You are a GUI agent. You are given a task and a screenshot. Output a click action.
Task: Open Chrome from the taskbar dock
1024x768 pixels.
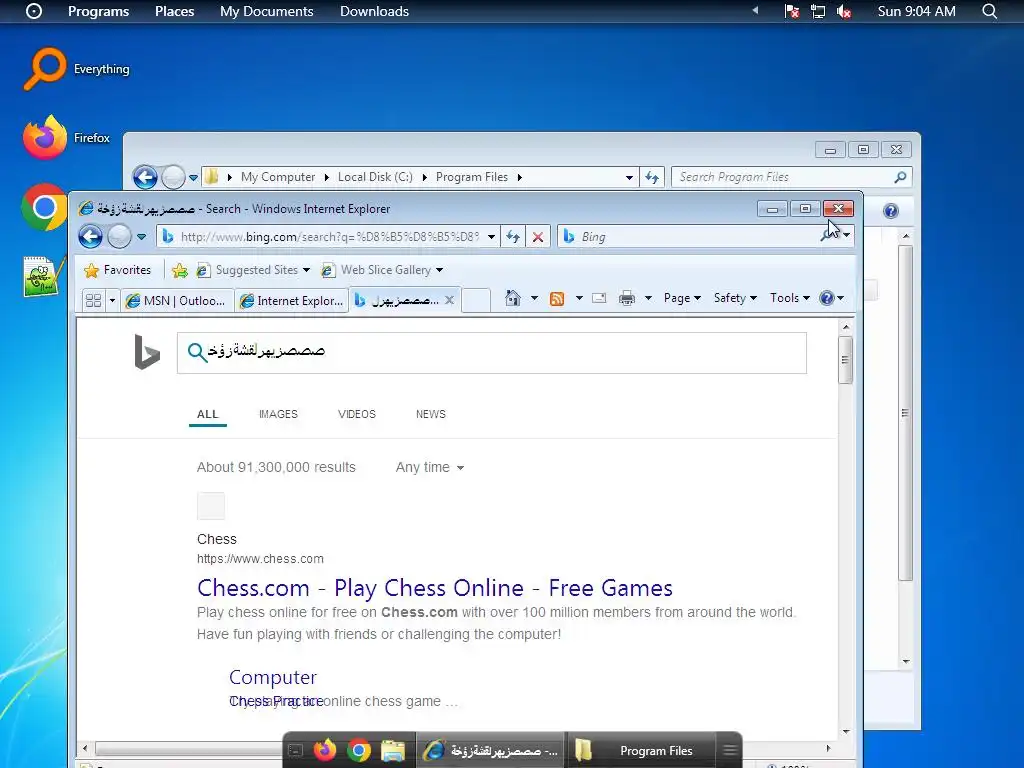click(x=359, y=750)
